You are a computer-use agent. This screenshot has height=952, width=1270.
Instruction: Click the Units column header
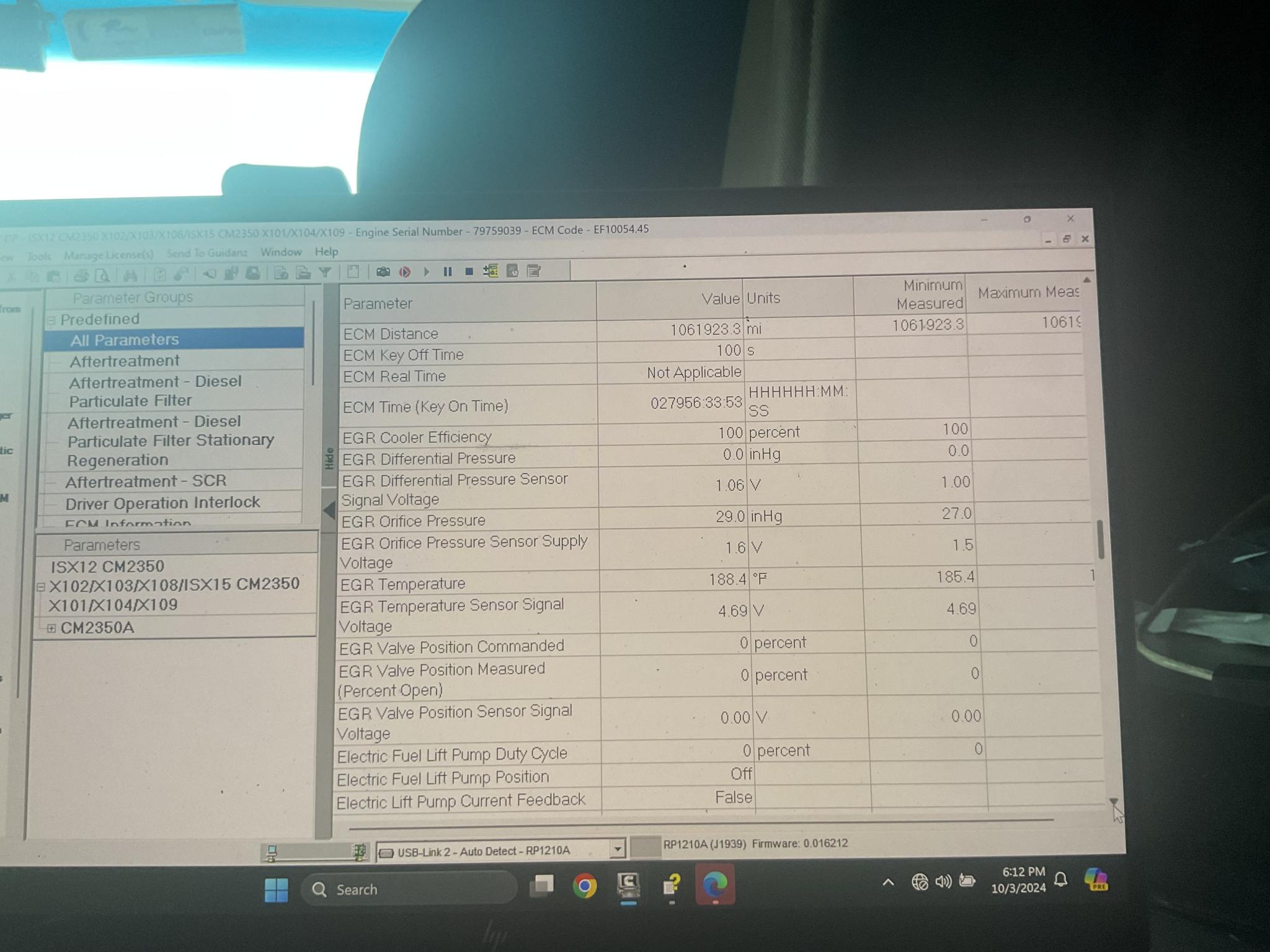point(799,298)
